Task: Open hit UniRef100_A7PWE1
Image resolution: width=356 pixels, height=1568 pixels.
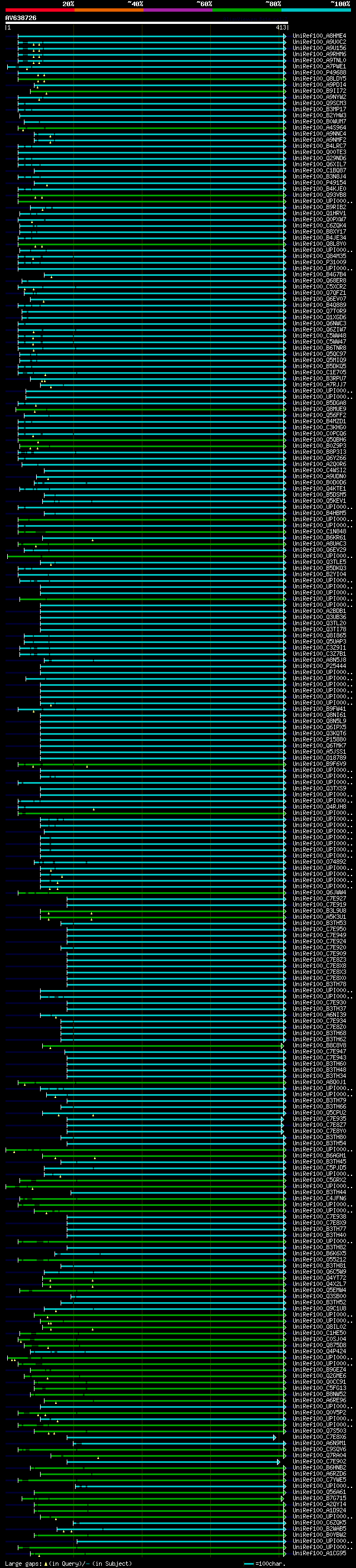Action: (x=319, y=66)
